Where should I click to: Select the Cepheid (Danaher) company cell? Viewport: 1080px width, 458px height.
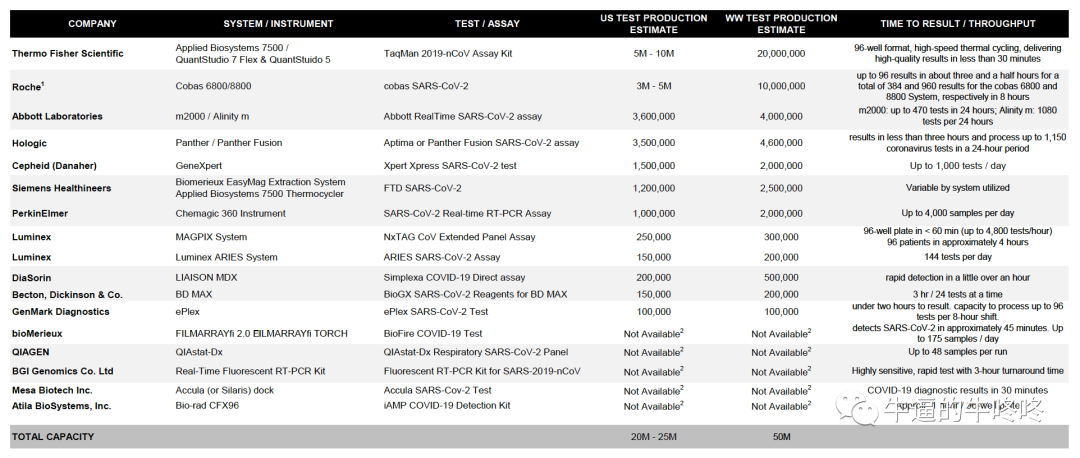[54, 165]
